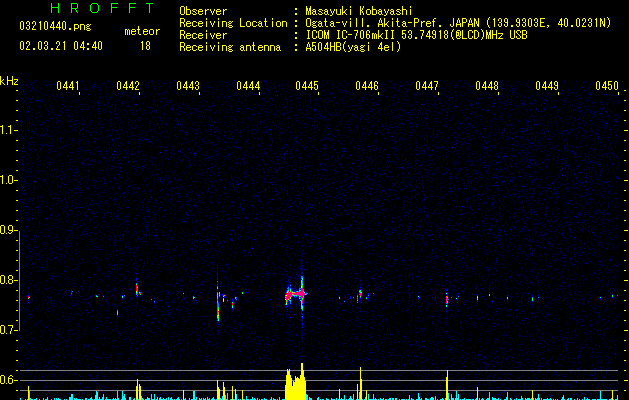Click the 0.8 kHz frequency label
The image size is (629, 400).
pyautogui.click(x=9, y=280)
